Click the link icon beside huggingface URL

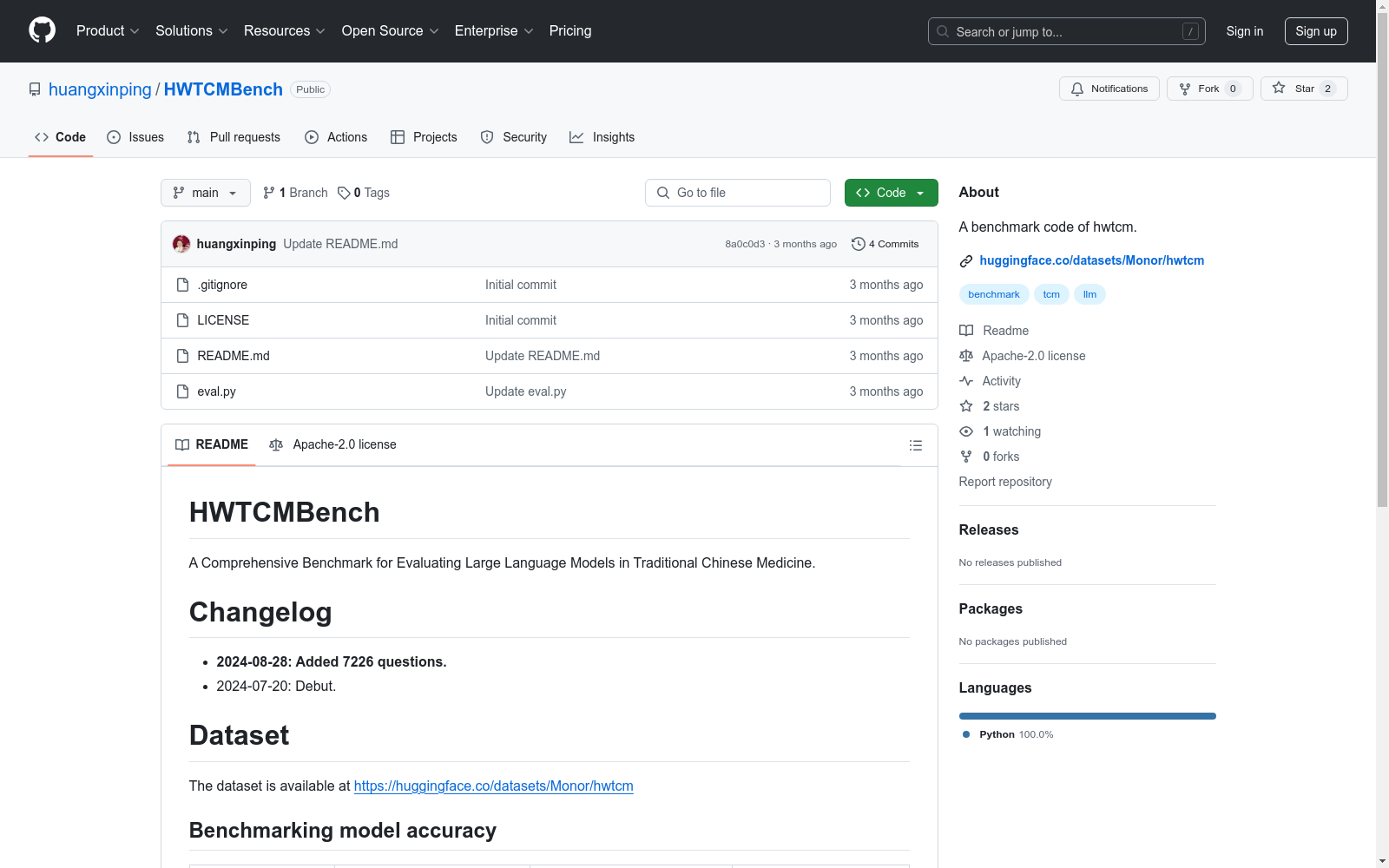coord(966,260)
